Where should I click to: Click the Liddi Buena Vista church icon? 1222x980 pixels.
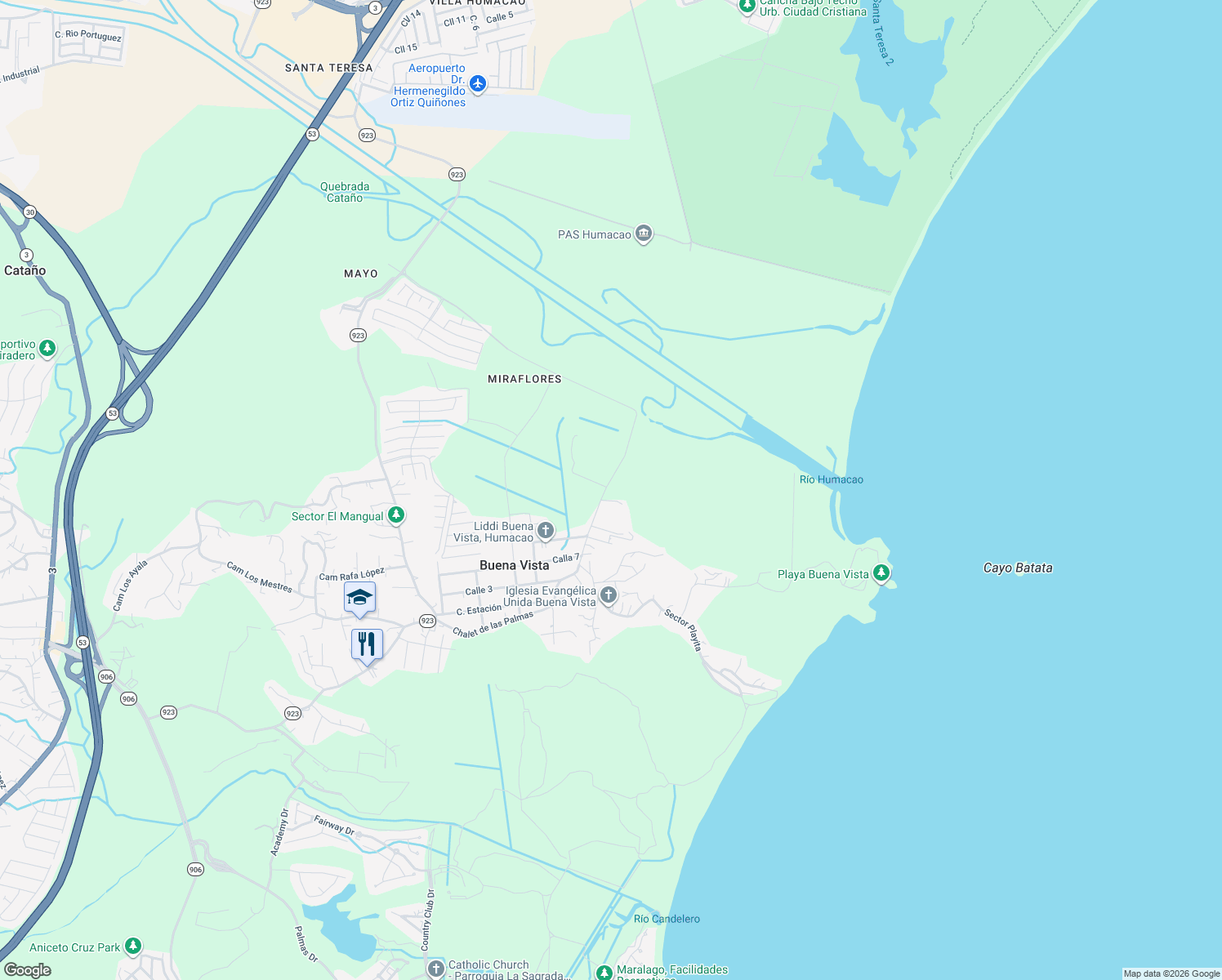(546, 532)
